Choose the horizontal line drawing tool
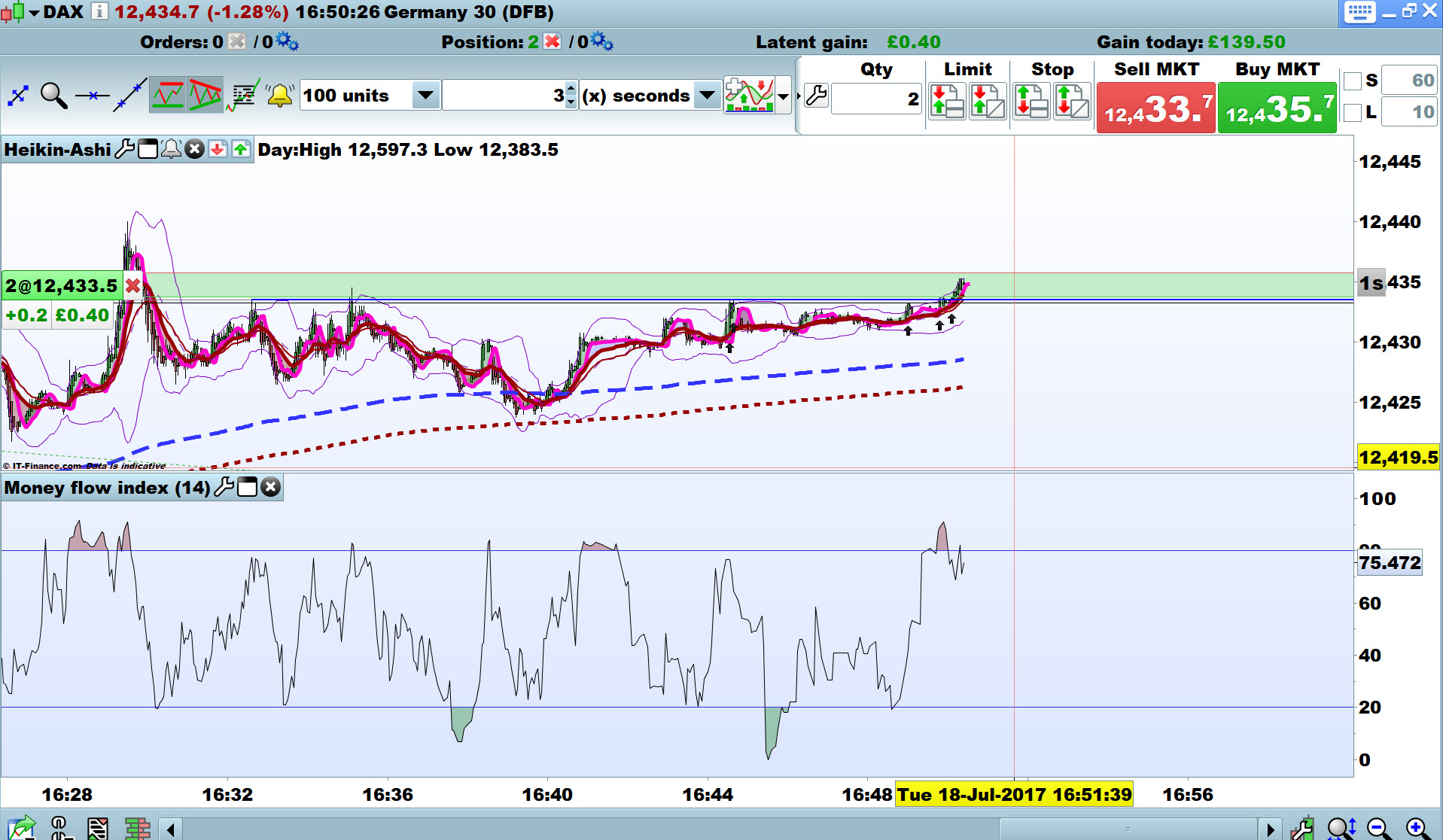1443x840 pixels. (x=92, y=96)
